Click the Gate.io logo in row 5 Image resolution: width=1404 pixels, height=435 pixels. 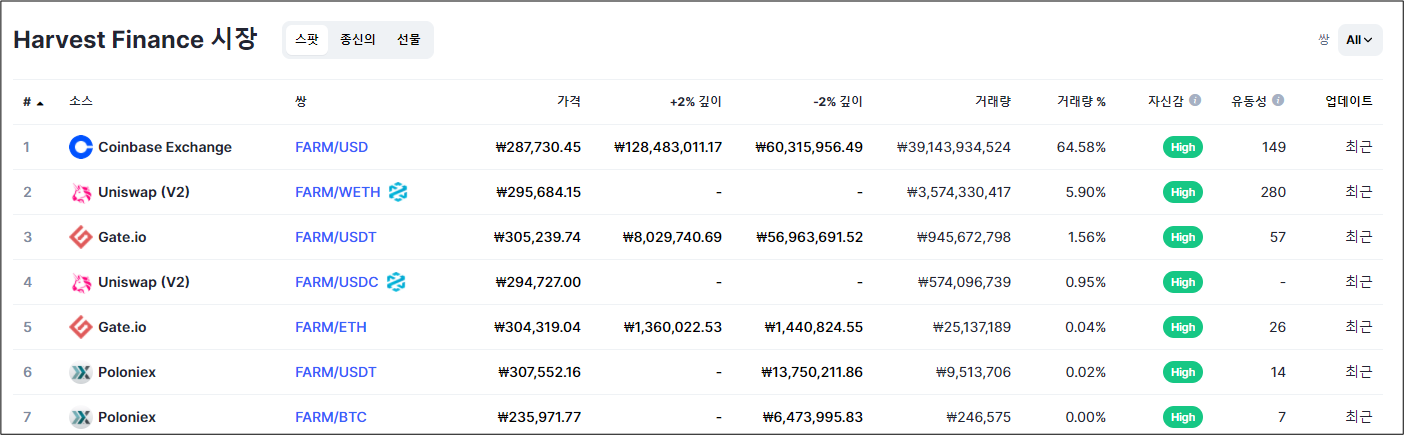coord(81,327)
